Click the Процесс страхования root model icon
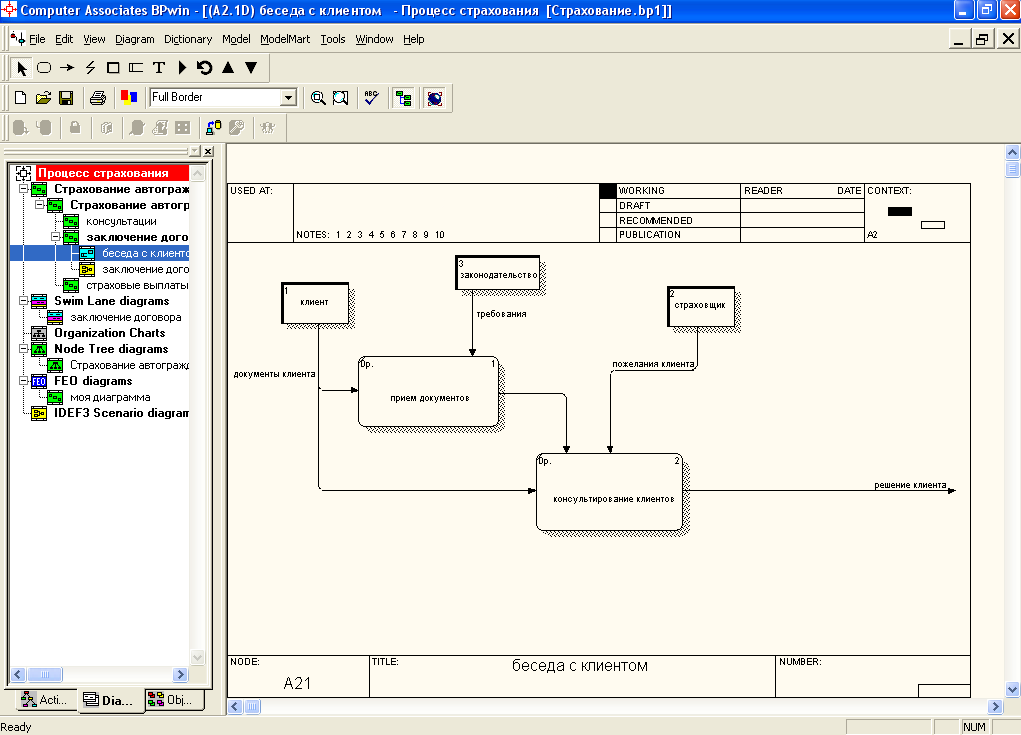This screenshot has height=735, width=1021. point(23,173)
